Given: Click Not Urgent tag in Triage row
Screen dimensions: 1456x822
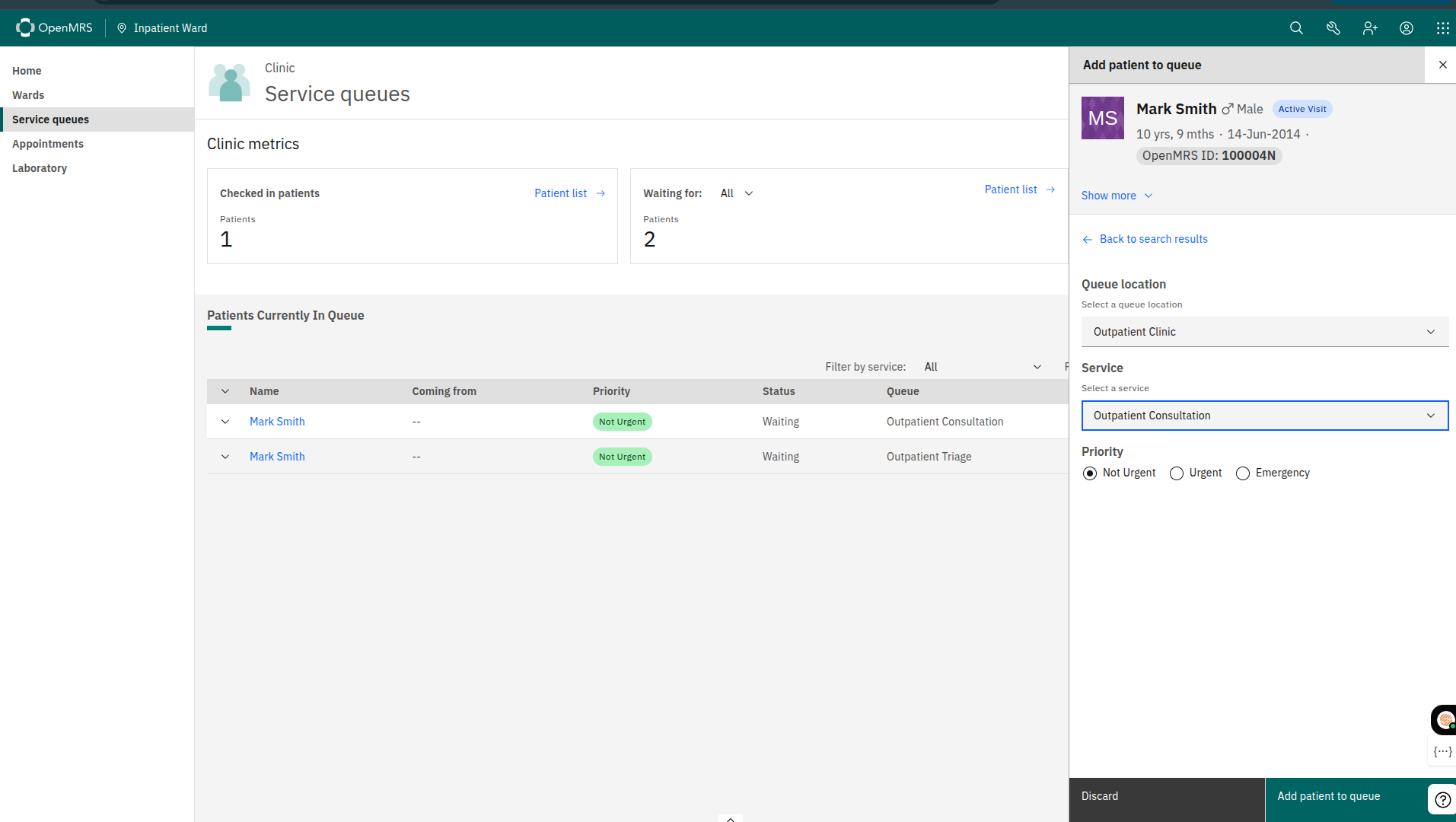Looking at the screenshot, I should [622, 457].
